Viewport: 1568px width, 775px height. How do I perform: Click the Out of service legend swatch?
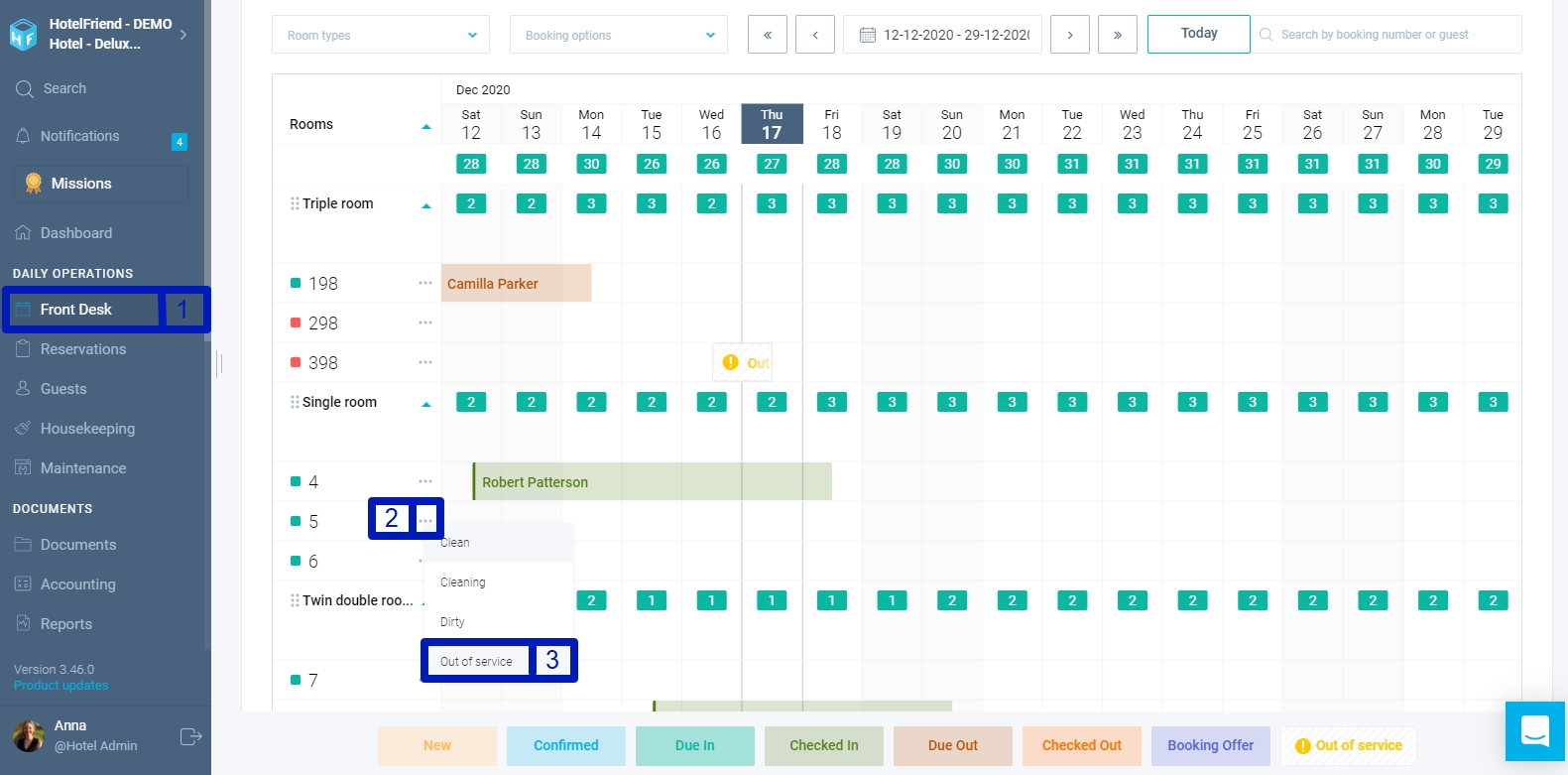(1349, 745)
